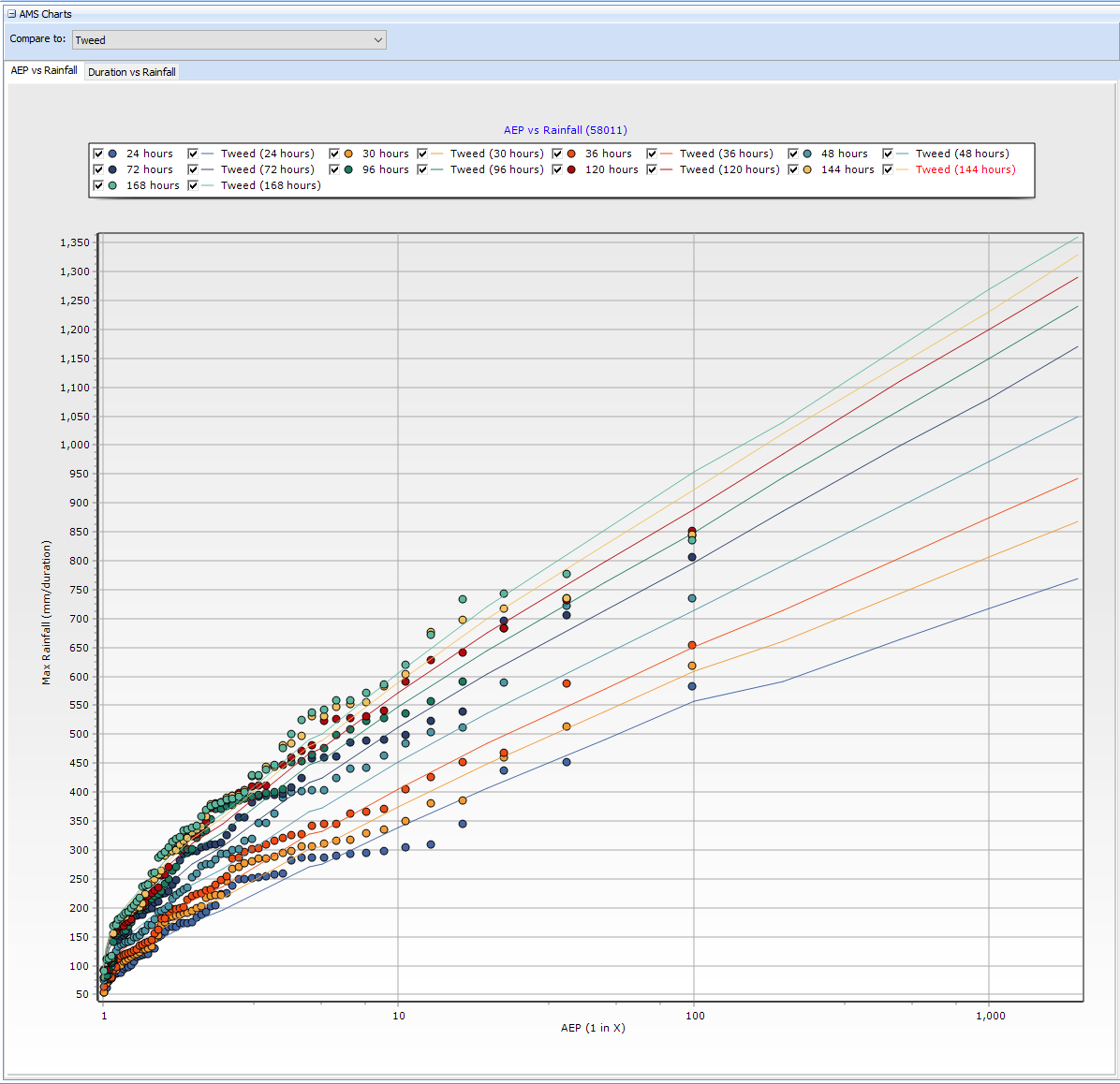Collapse the AMS Charts panel

coord(12,14)
